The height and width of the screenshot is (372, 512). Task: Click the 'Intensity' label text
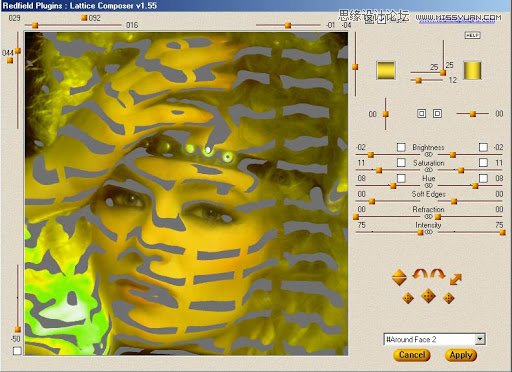click(428, 225)
